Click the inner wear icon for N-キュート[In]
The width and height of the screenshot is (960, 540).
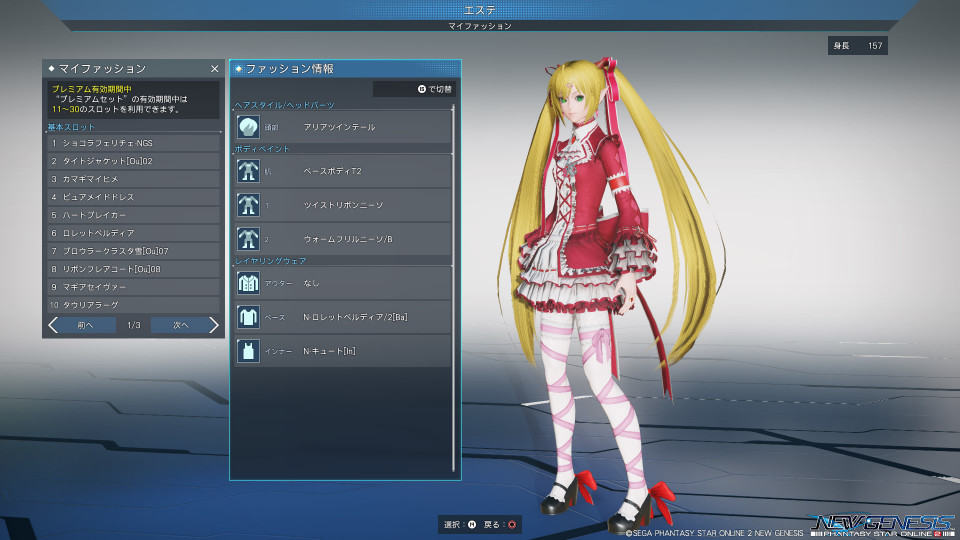click(x=248, y=351)
